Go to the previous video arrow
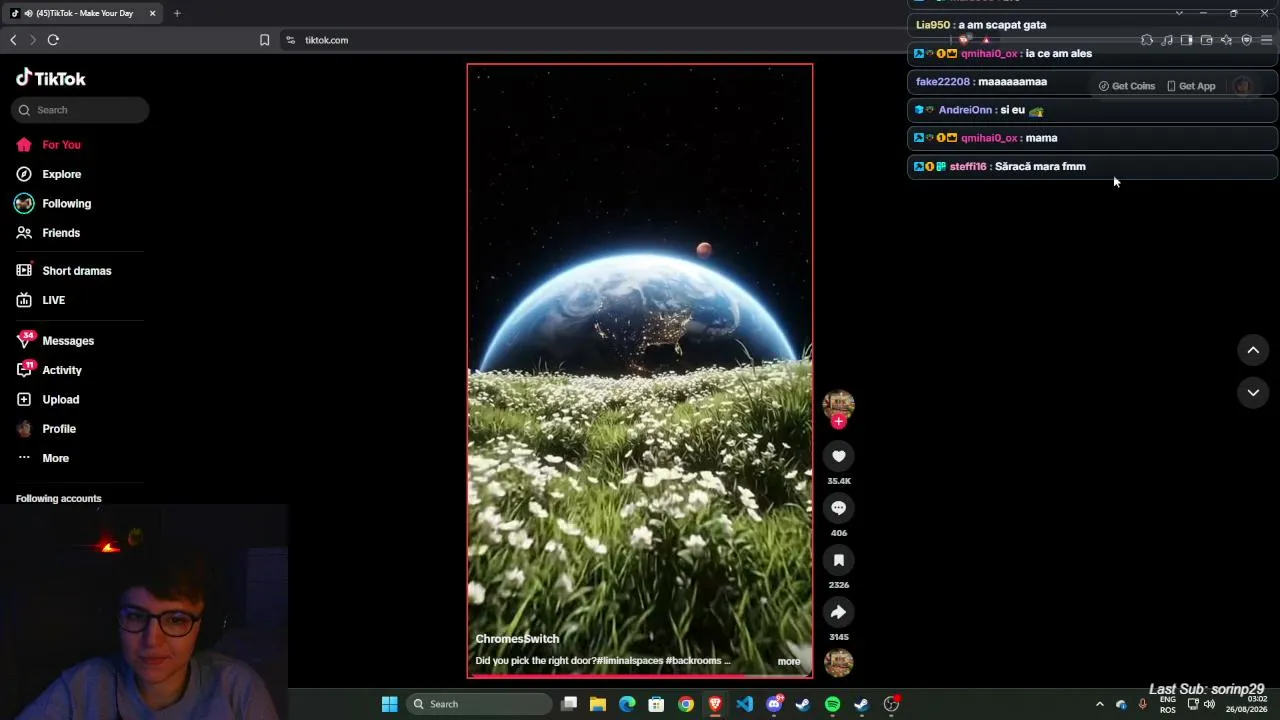 click(x=1253, y=350)
